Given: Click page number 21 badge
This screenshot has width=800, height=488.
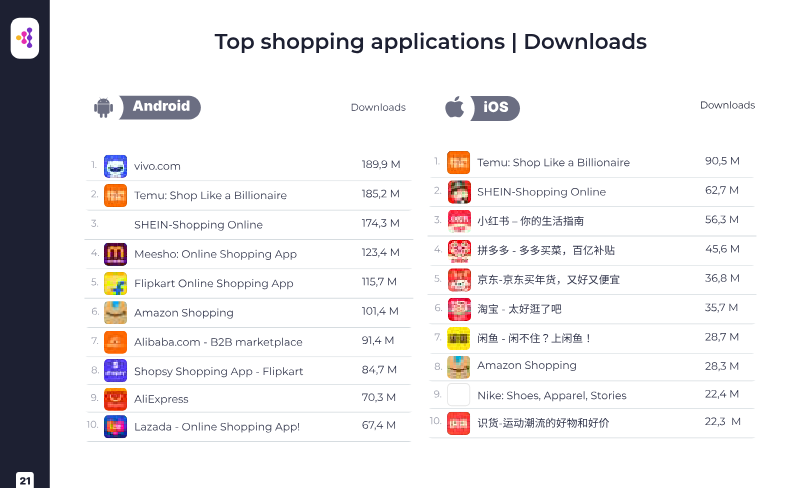Looking at the screenshot, I should 25,480.
